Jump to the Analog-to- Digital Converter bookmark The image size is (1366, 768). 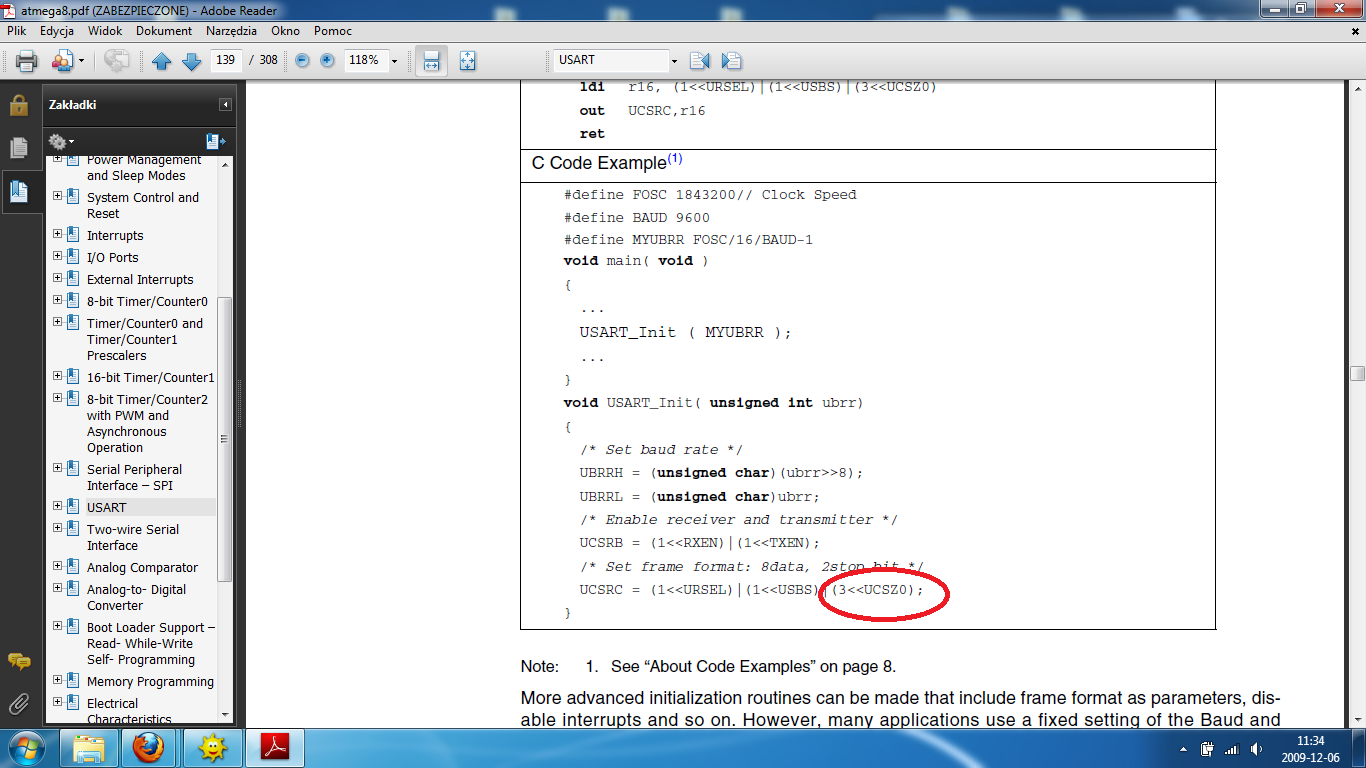[x=136, y=597]
